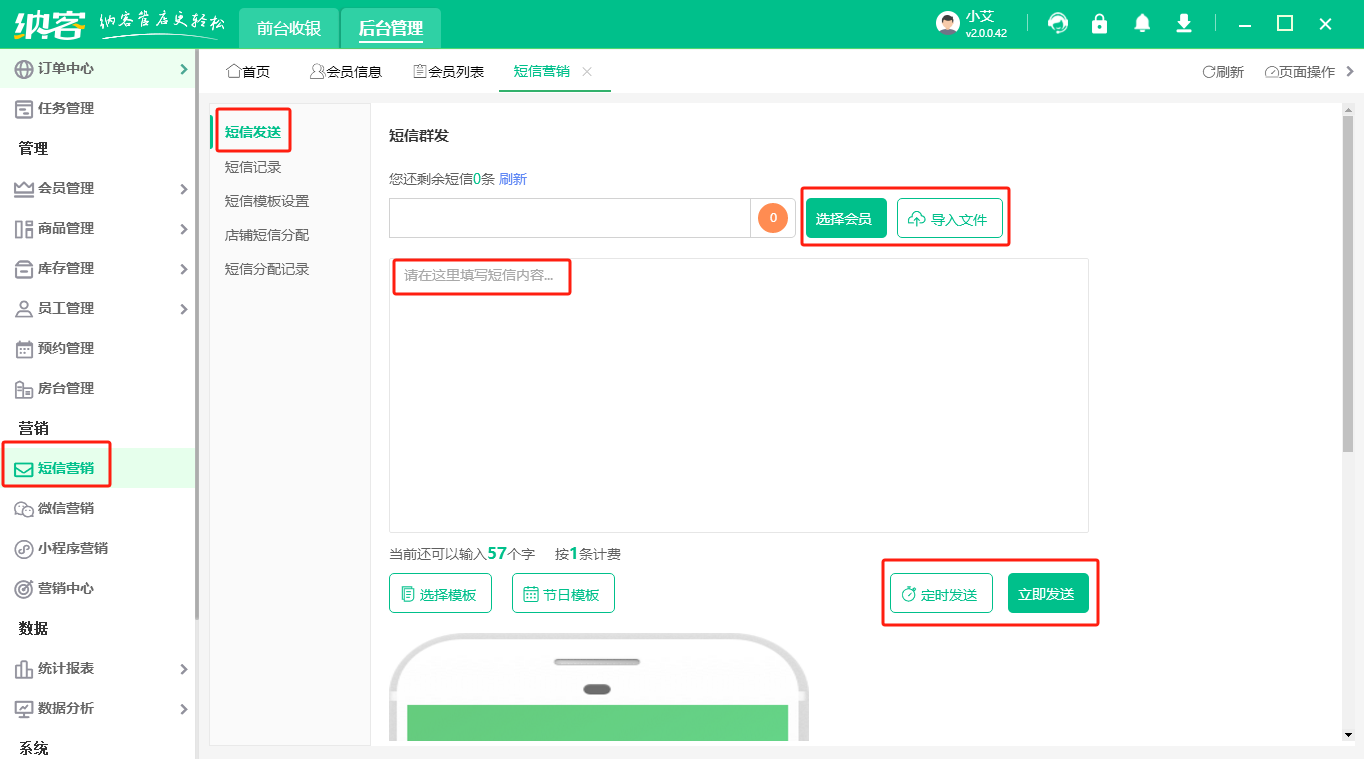Open the download icon top right

1183,22
